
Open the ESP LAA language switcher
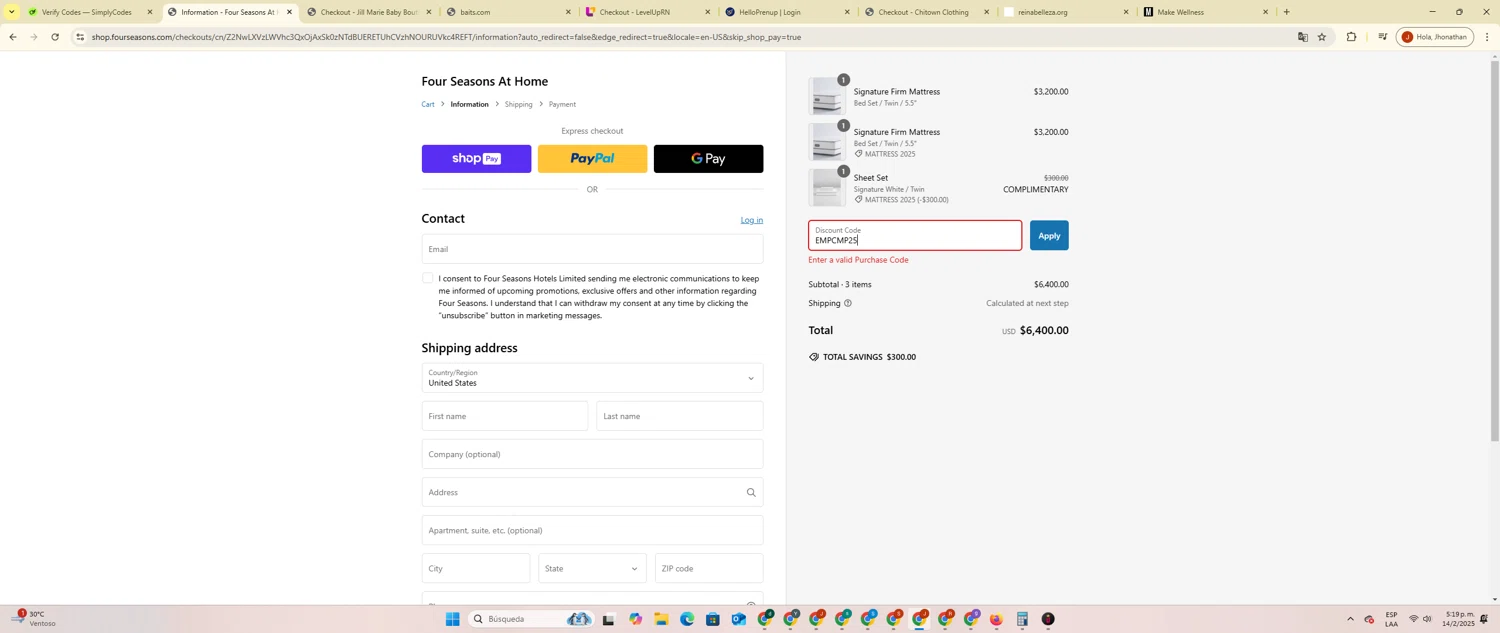(x=1391, y=619)
